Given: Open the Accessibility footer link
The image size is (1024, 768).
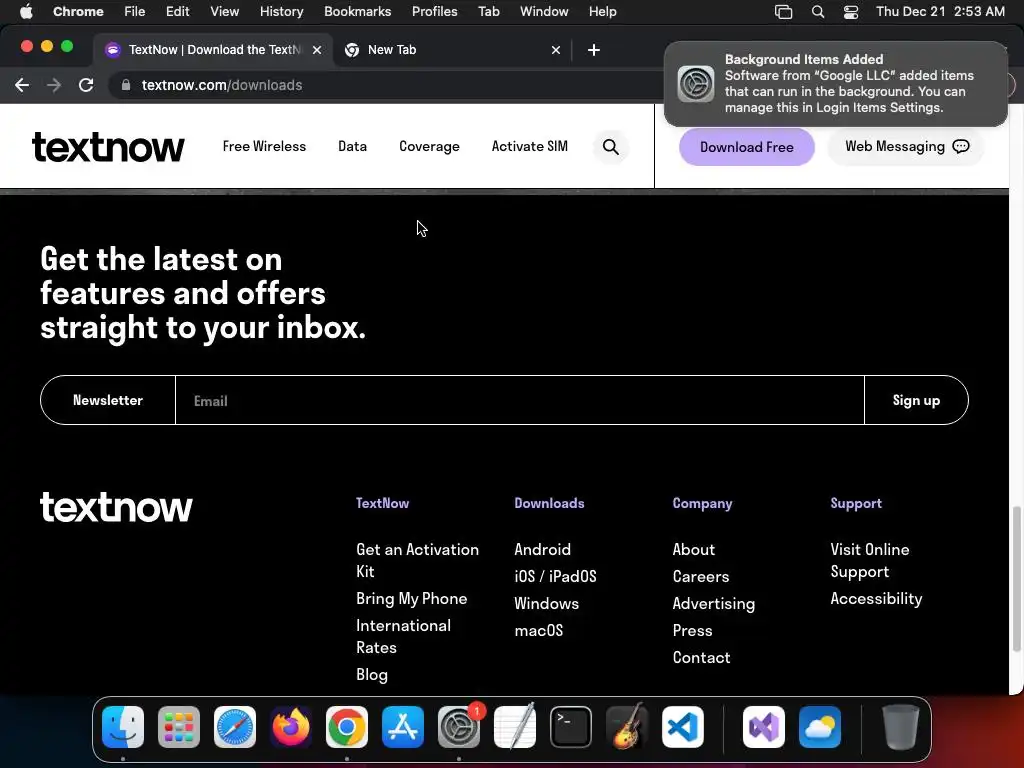Looking at the screenshot, I should point(876,599).
